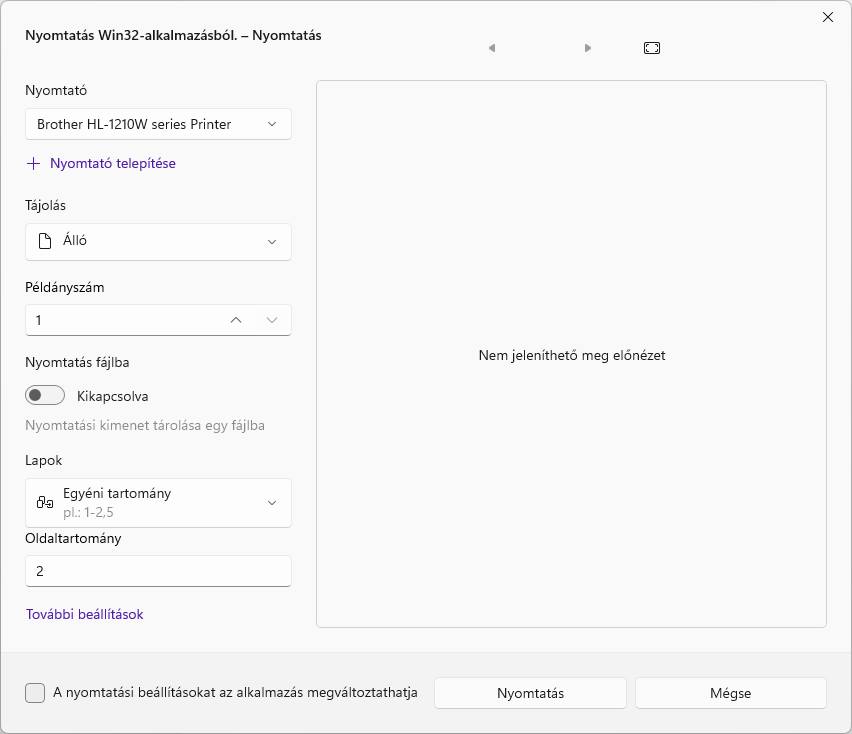Go to previous preview page arrow
The image size is (852, 734).
491,47
